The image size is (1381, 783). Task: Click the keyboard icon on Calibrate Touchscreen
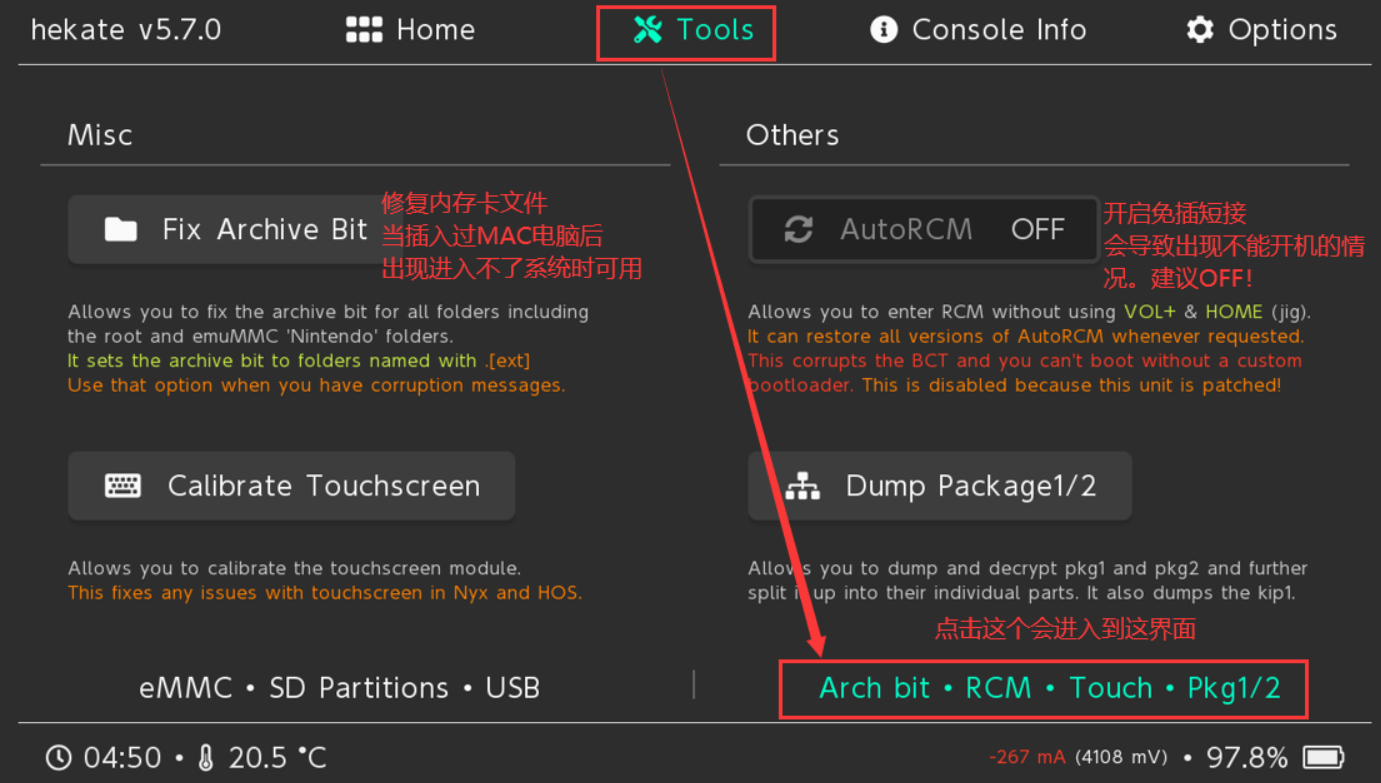pyautogui.click(x=123, y=486)
